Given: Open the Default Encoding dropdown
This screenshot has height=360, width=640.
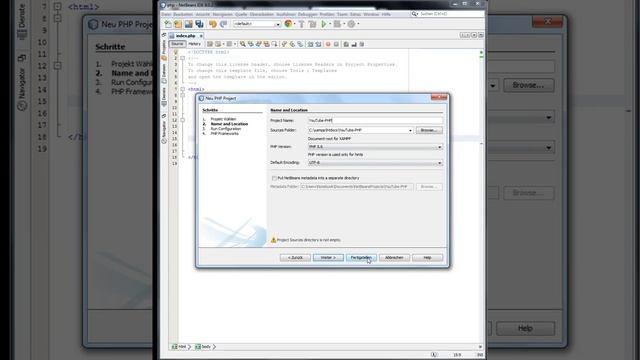Looking at the screenshot, I should tap(375, 163).
